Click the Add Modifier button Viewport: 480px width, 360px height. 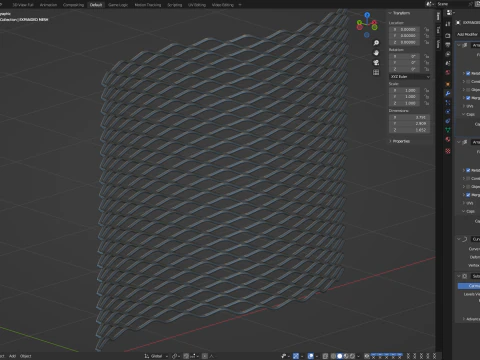(x=468, y=34)
